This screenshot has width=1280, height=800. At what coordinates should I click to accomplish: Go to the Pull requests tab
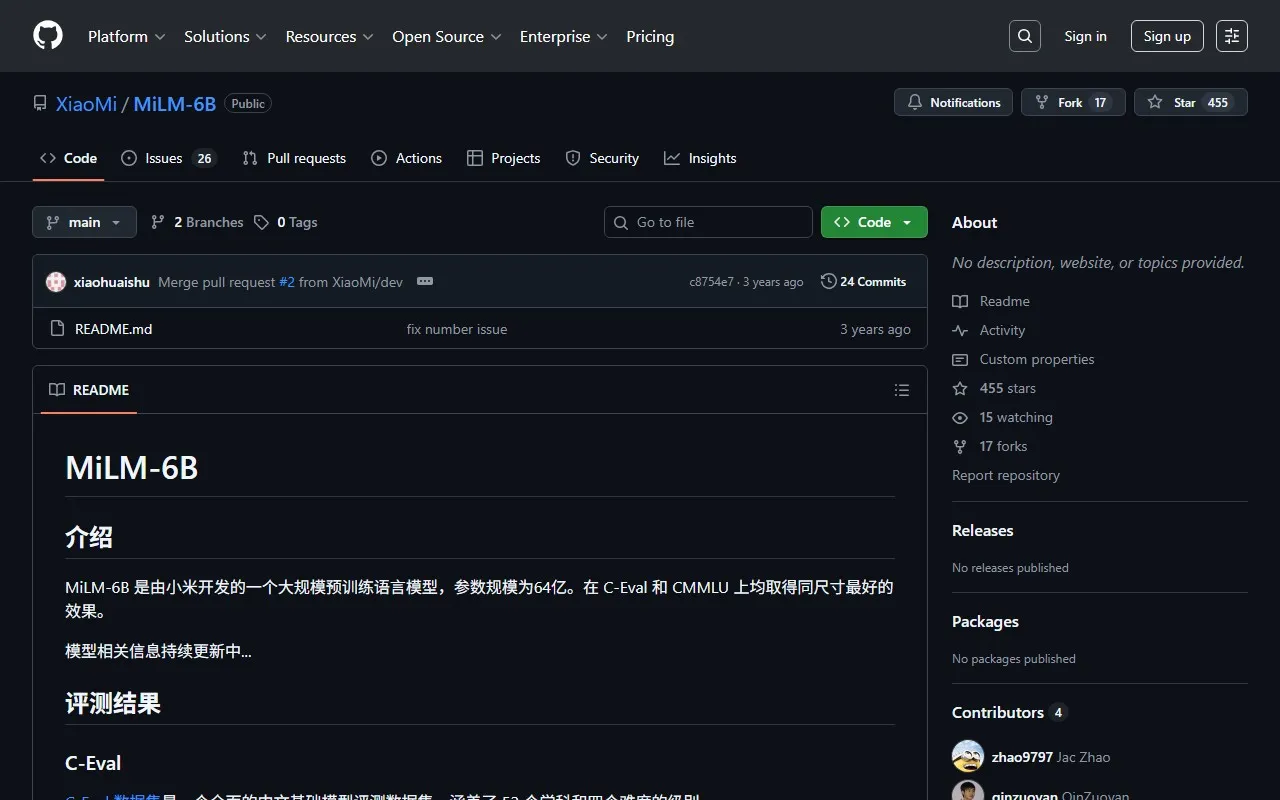point(294,158)
